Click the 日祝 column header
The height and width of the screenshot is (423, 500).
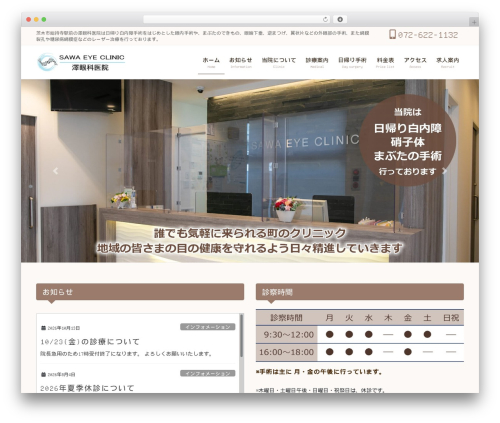[x=451, y=318]
